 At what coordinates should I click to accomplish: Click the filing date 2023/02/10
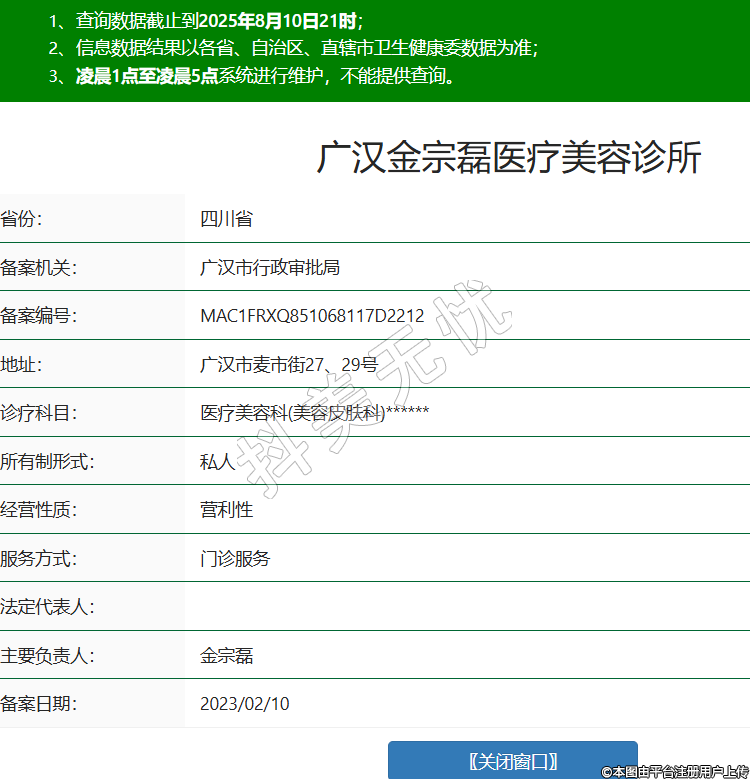point(245,704)
